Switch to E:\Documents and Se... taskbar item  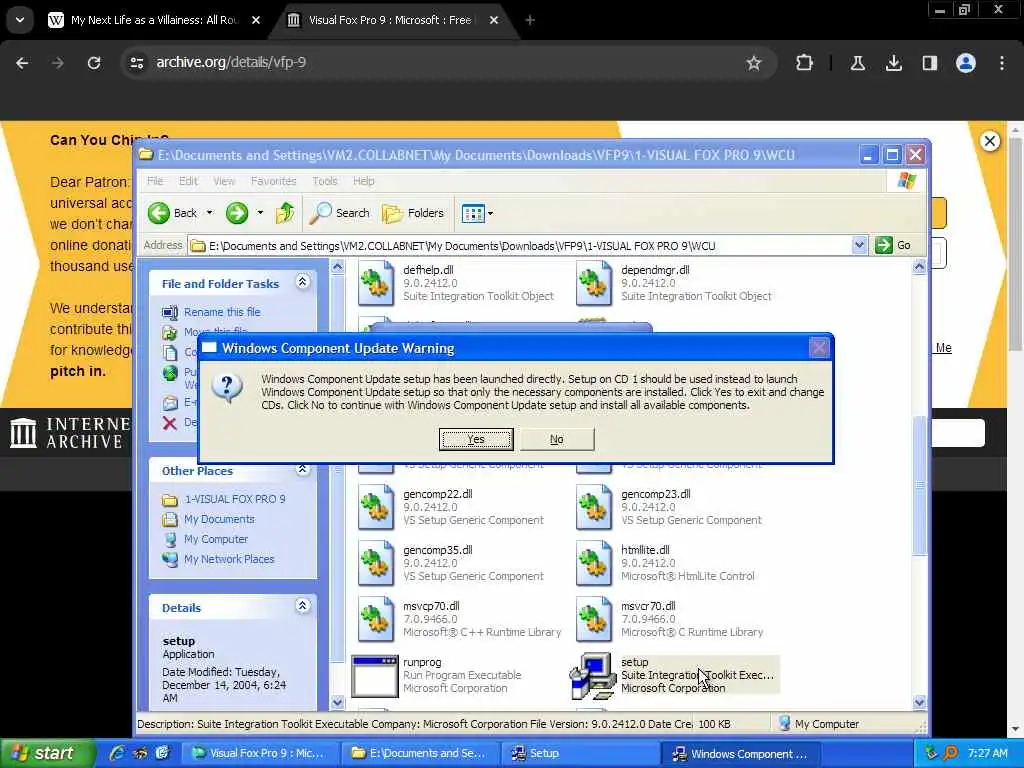pos(421,754)
